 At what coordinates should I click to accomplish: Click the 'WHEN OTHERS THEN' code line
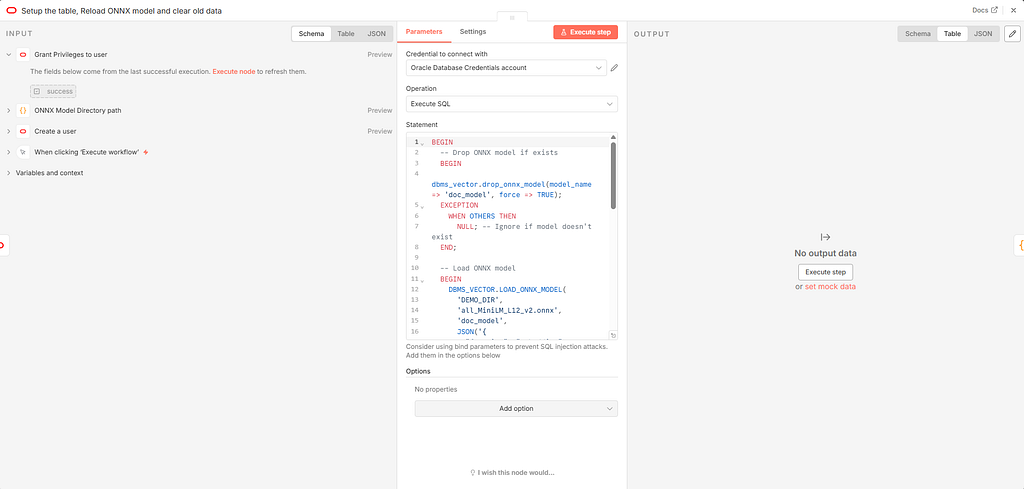(x=482, y=215)
